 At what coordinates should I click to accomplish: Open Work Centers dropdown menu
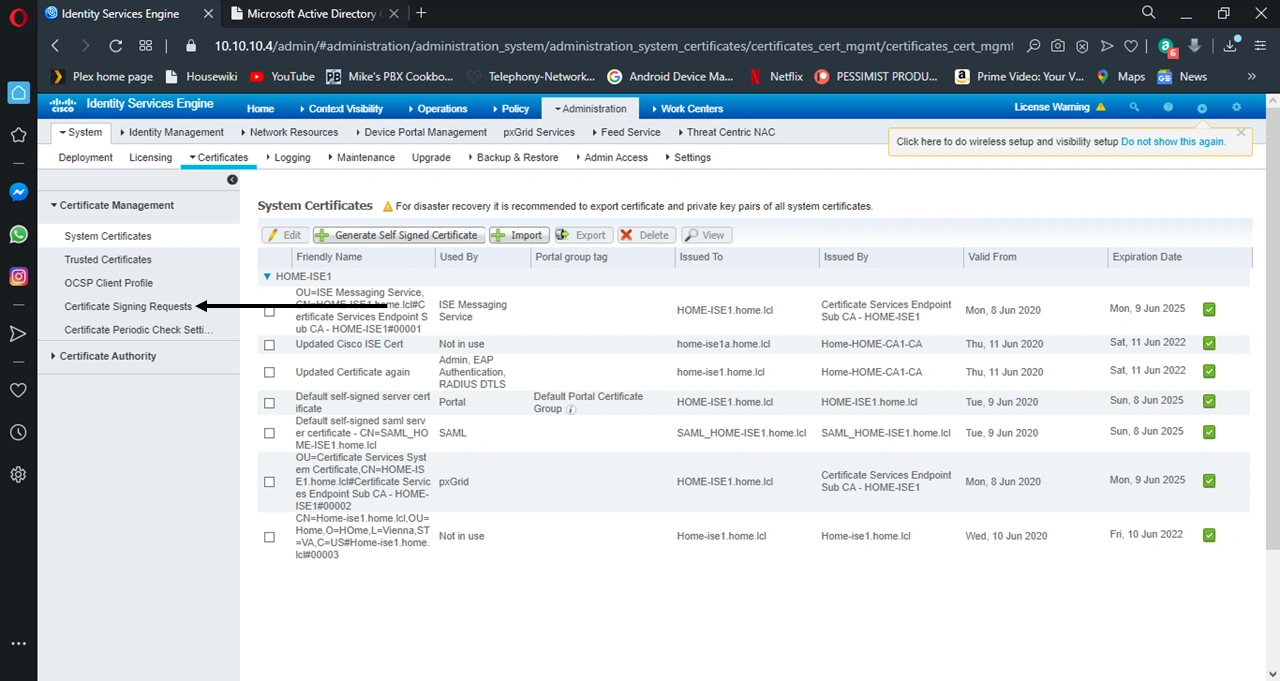pos(687,108)
